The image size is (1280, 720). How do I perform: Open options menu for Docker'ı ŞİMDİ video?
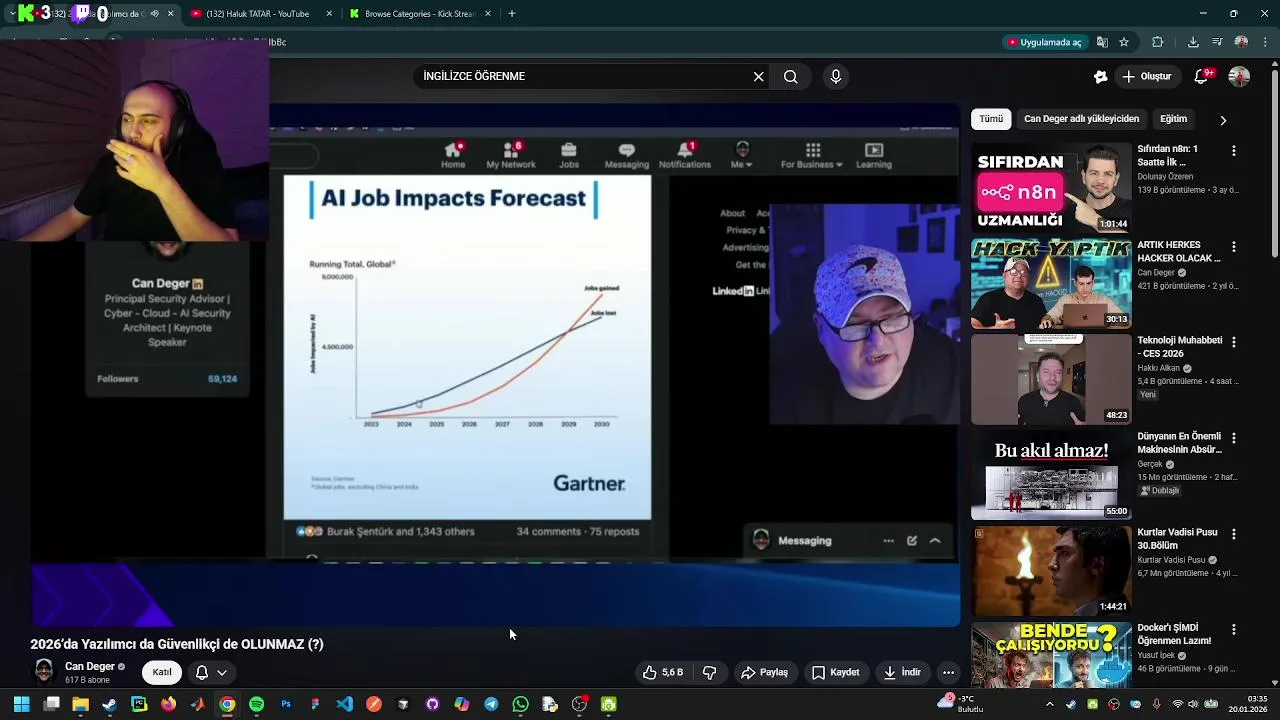(1234, 630)
